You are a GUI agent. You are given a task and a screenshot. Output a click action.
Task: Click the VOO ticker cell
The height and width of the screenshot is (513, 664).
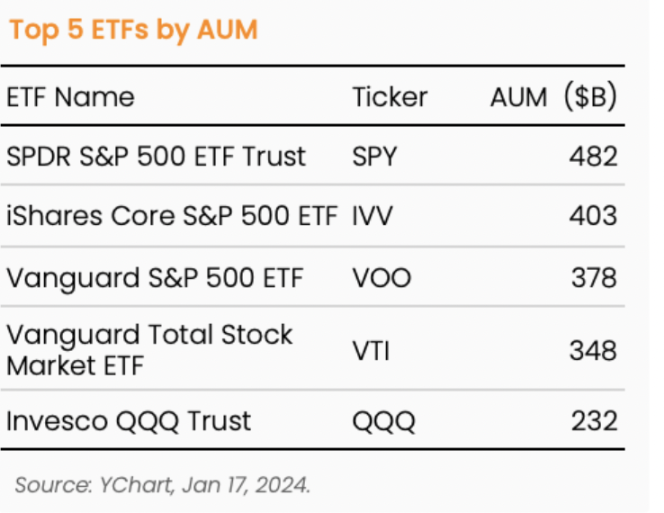tap(382, 278)
